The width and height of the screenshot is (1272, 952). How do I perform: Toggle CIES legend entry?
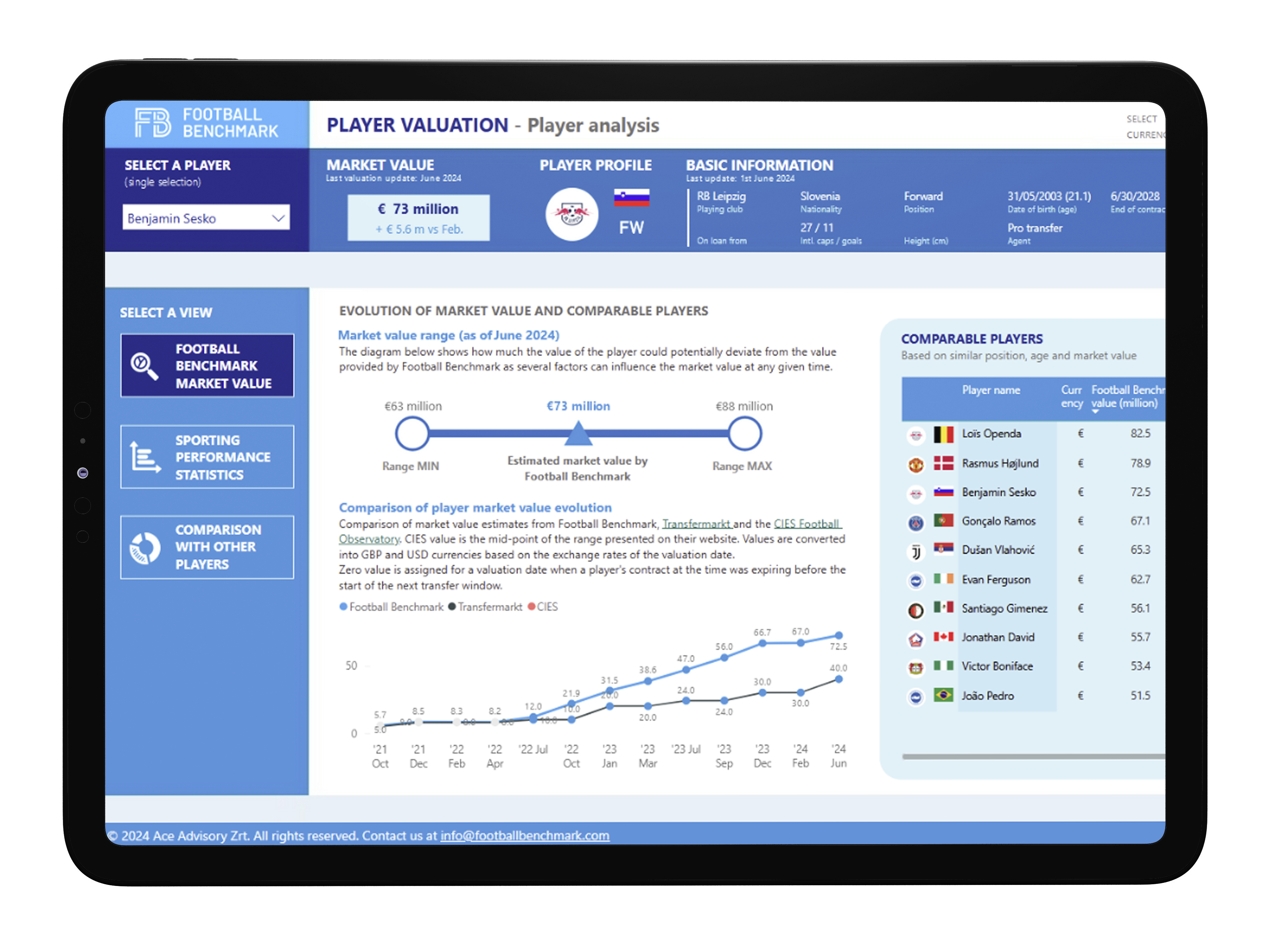pos(542,607)
